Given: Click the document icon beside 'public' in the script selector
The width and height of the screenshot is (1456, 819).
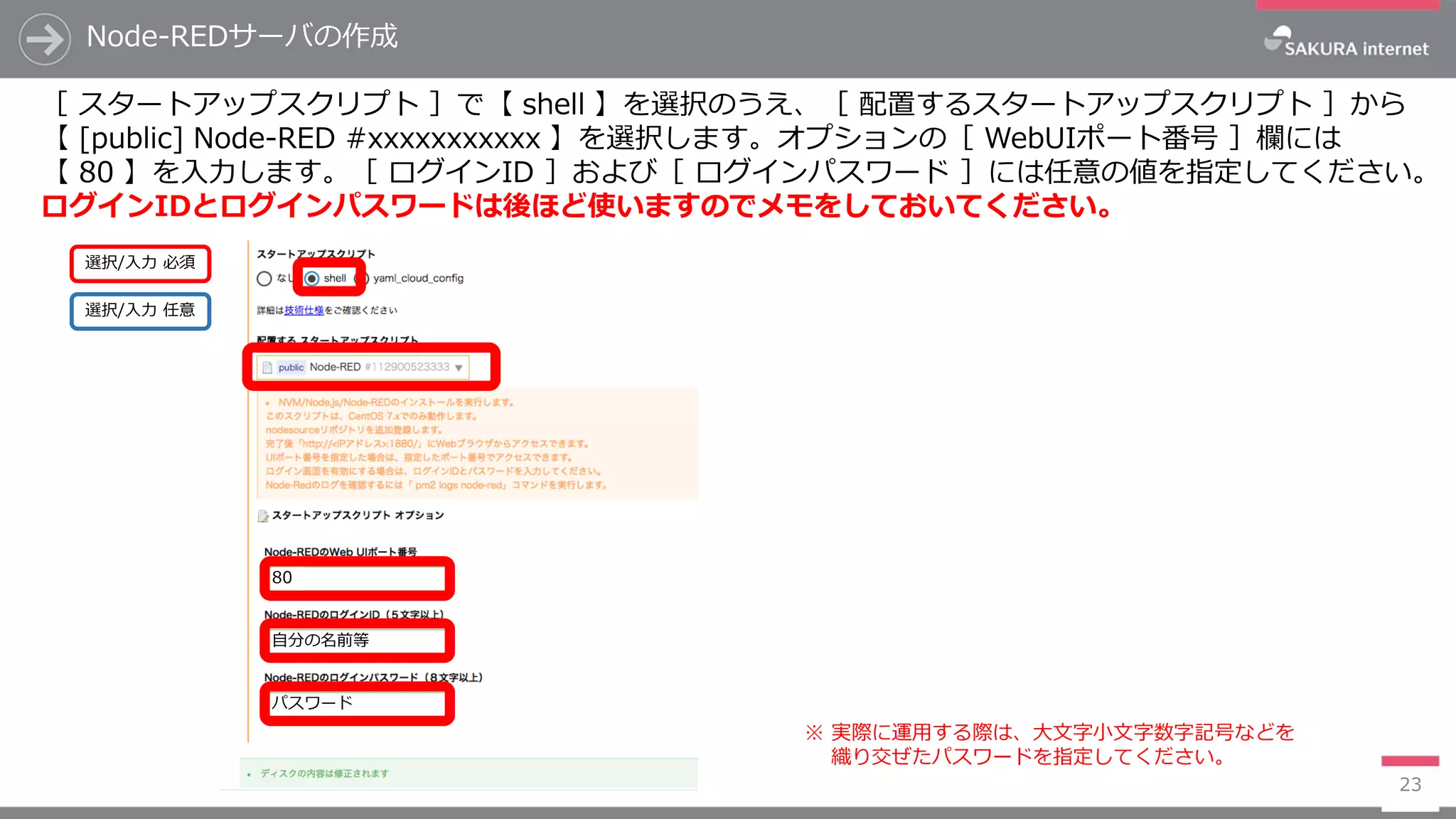Looking at the screenshot, I should [267, 368].
